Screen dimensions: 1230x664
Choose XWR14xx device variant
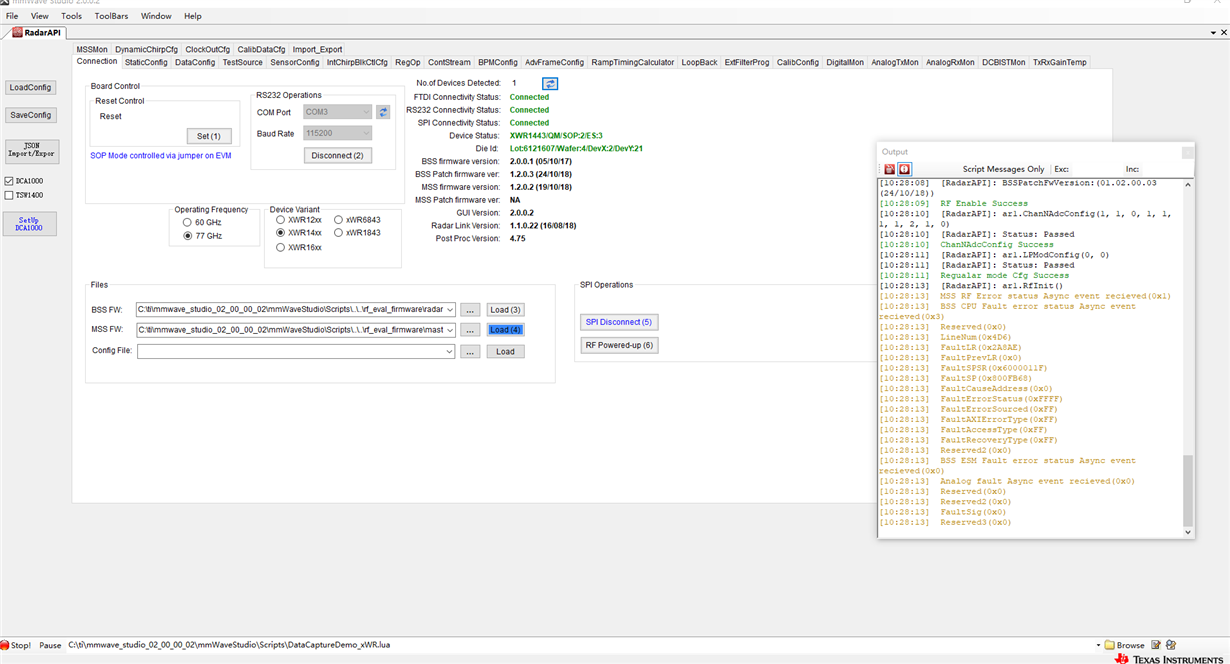281,233
